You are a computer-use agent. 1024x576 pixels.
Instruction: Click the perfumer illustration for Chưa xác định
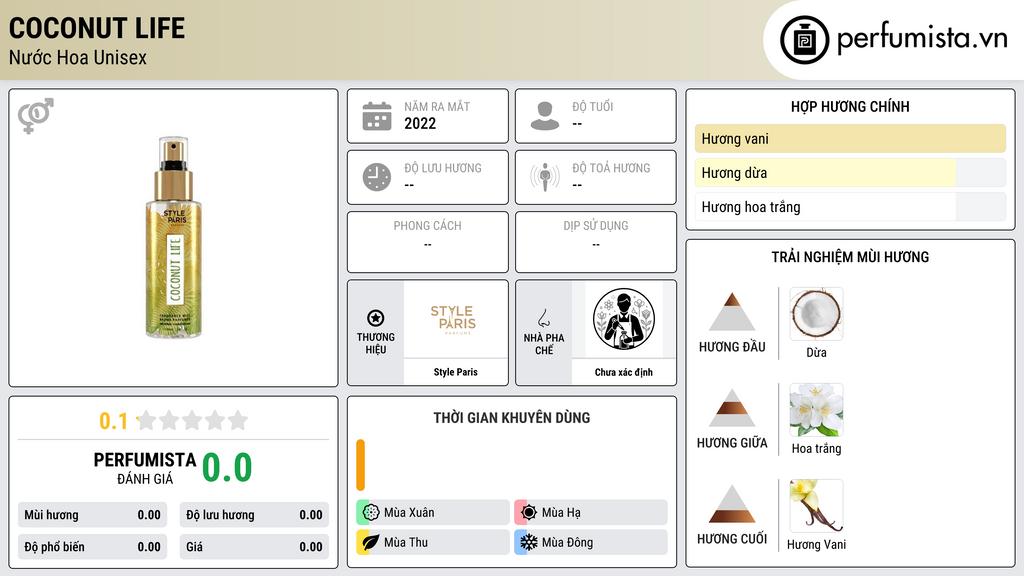[x=624, y=319]
